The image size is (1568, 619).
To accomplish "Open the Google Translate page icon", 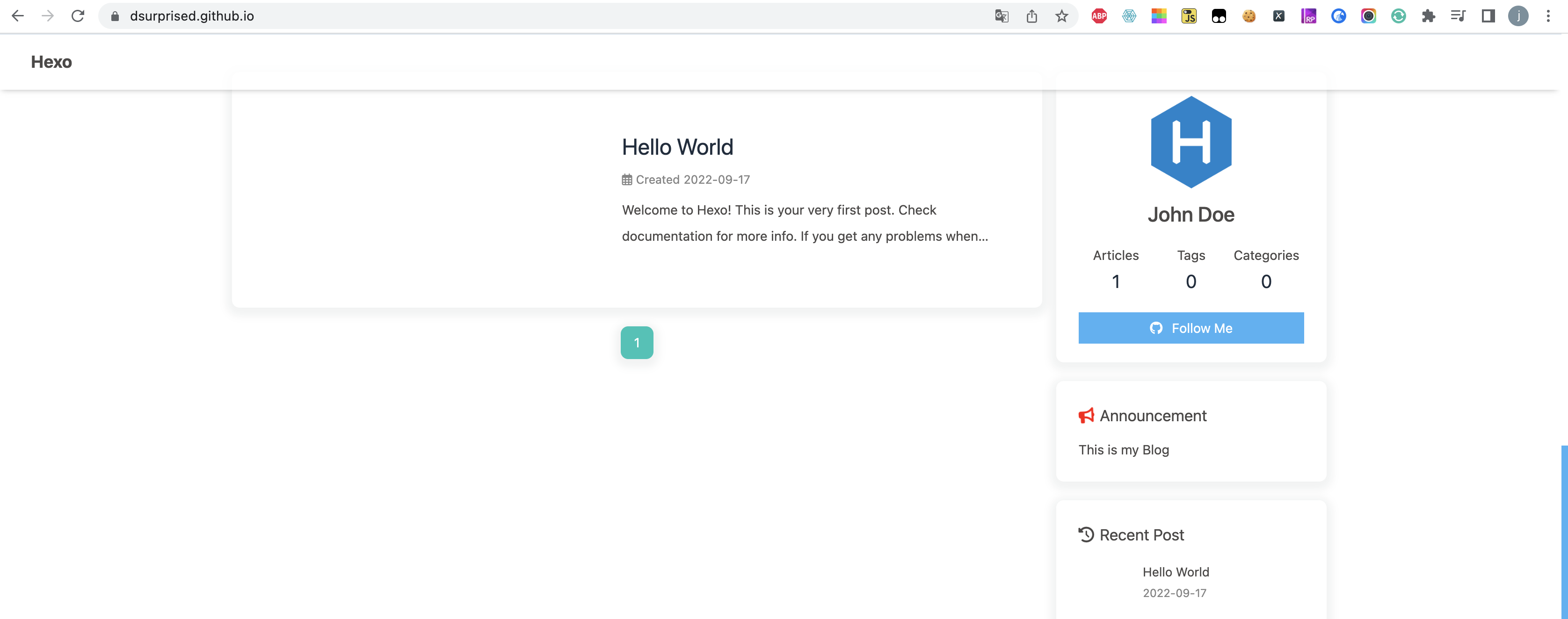I will coord(1002,16).
